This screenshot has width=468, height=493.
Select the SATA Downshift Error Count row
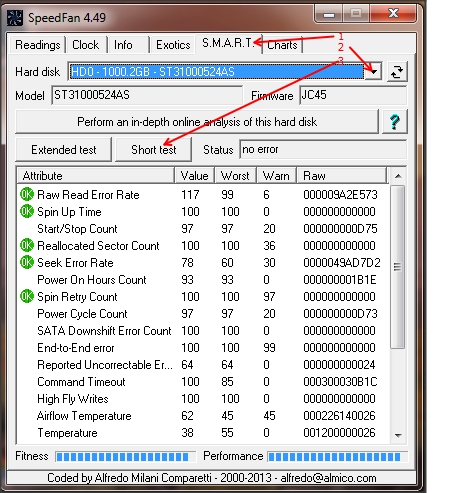click(x=203, y=331)
